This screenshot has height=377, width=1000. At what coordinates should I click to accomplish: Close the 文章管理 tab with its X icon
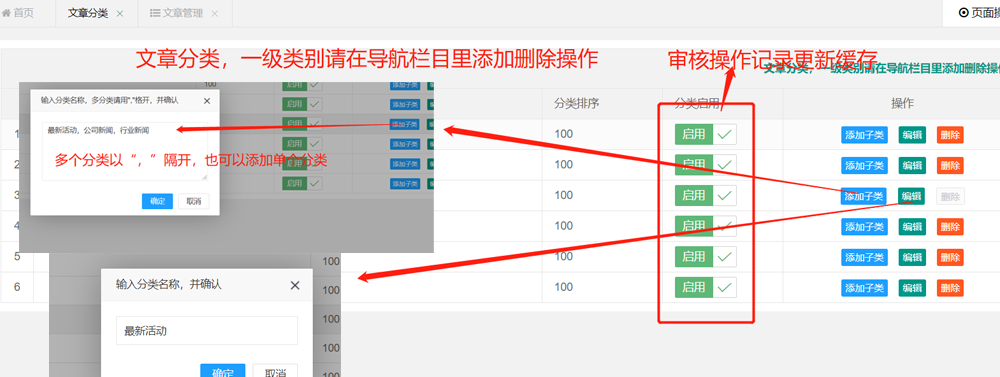(214, 13)
